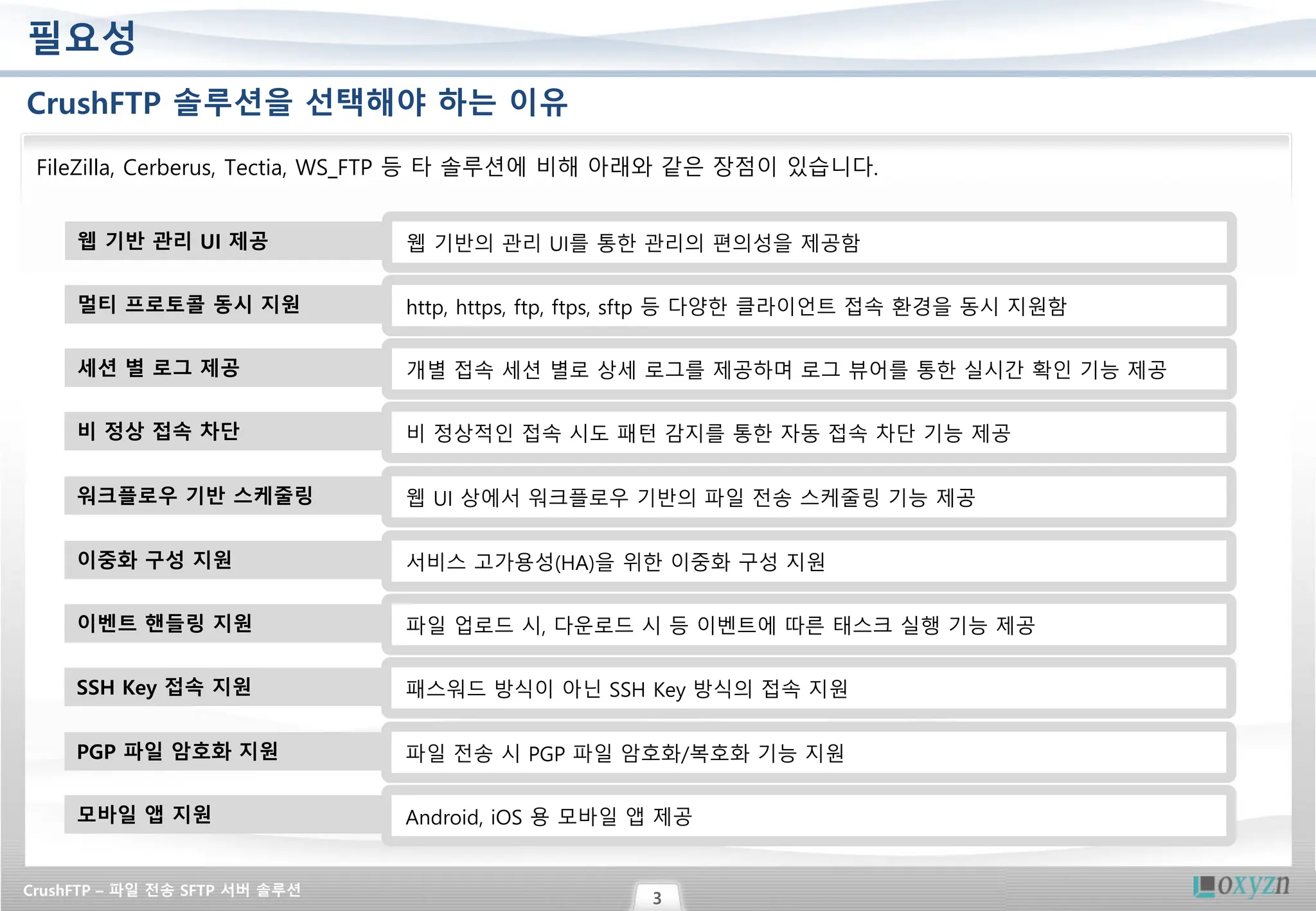
Task: Select the '웹 기반 관리 UI 제공' label
Action: (172, 241)
